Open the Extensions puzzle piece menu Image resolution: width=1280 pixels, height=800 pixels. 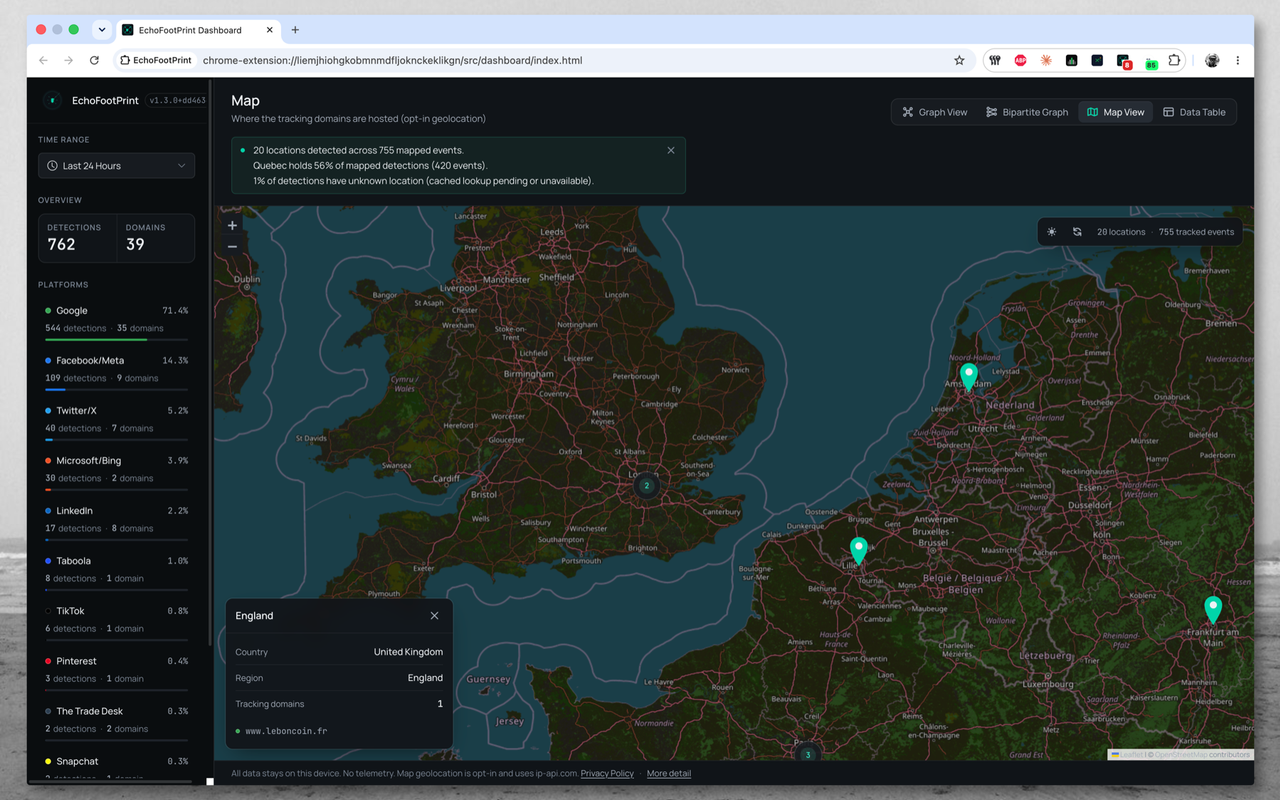1175,60
